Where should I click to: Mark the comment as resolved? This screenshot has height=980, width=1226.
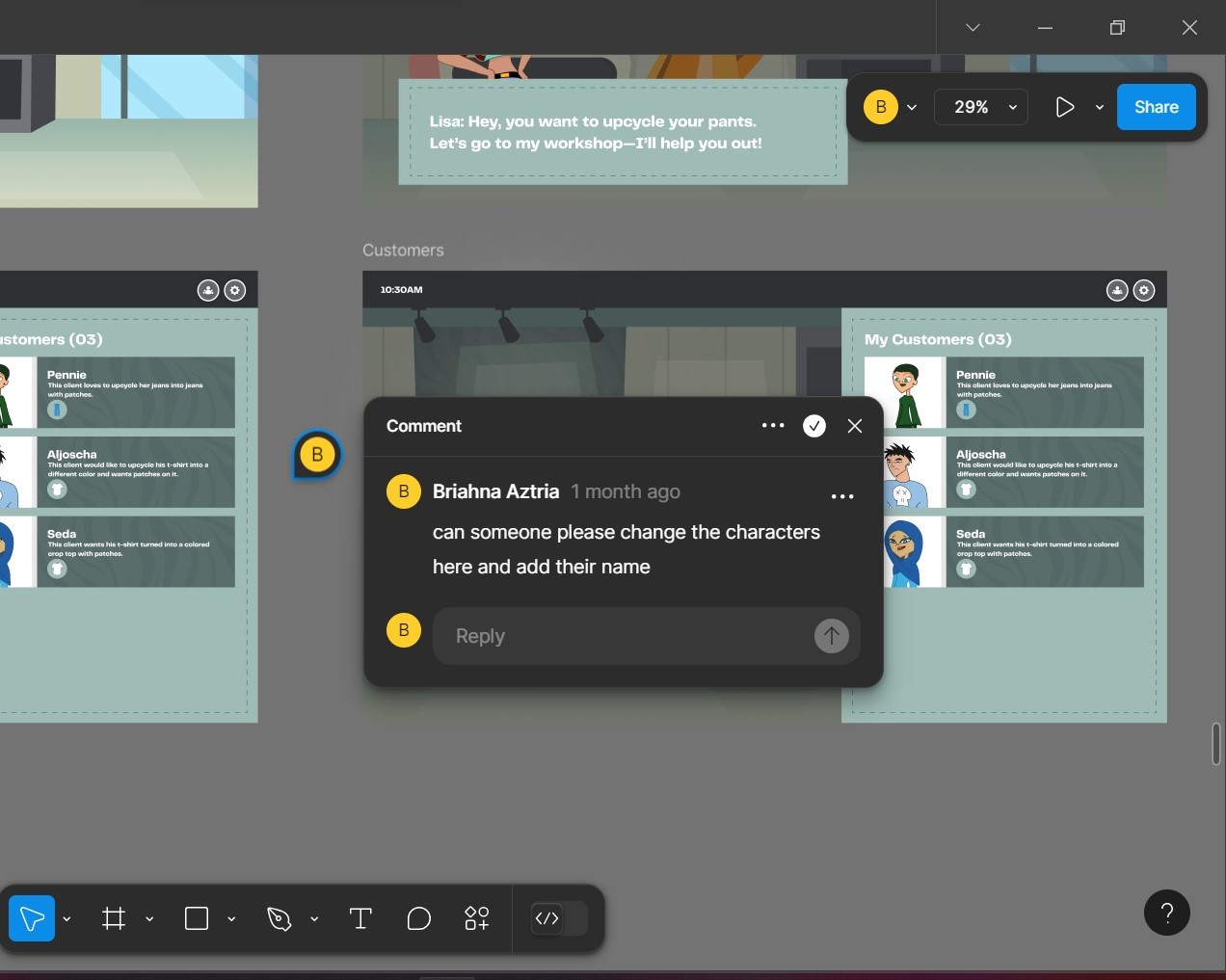coord(814,426)
